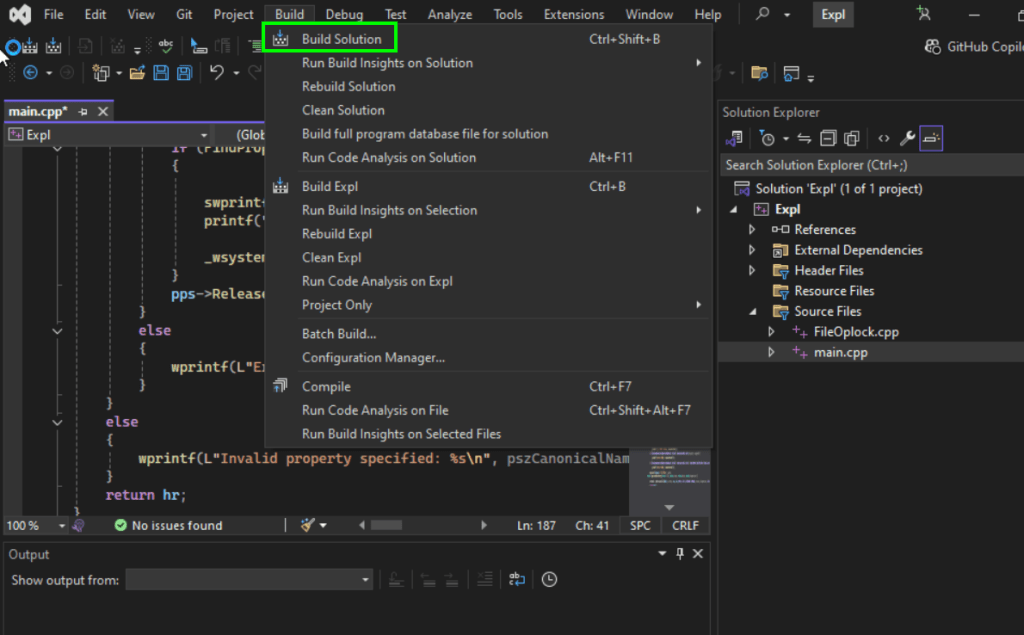1024x635 pixels.
Task: Click the GitHub Copilot icon
Action: click(932, 47)
